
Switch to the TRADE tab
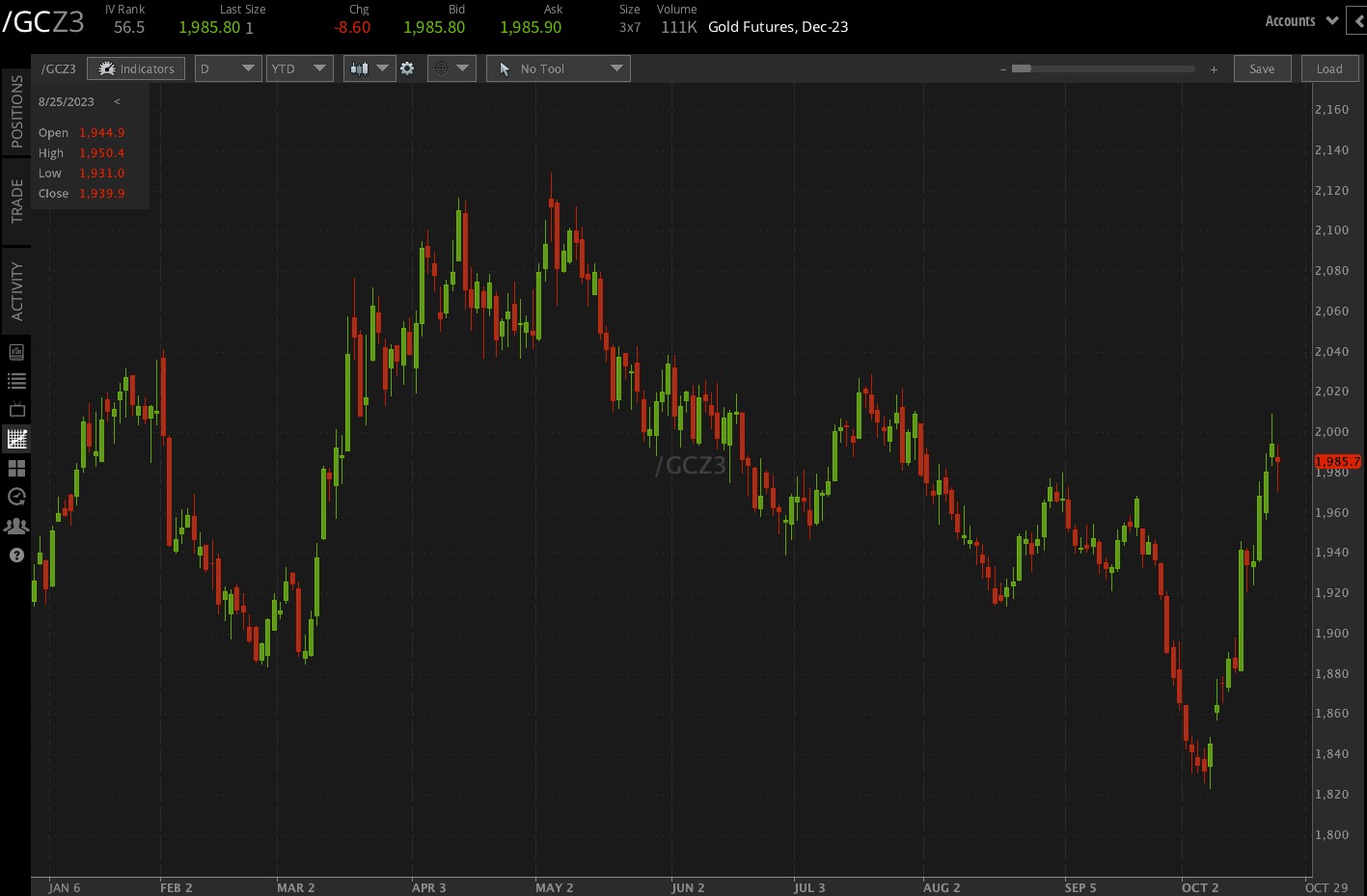click(16, 202)
